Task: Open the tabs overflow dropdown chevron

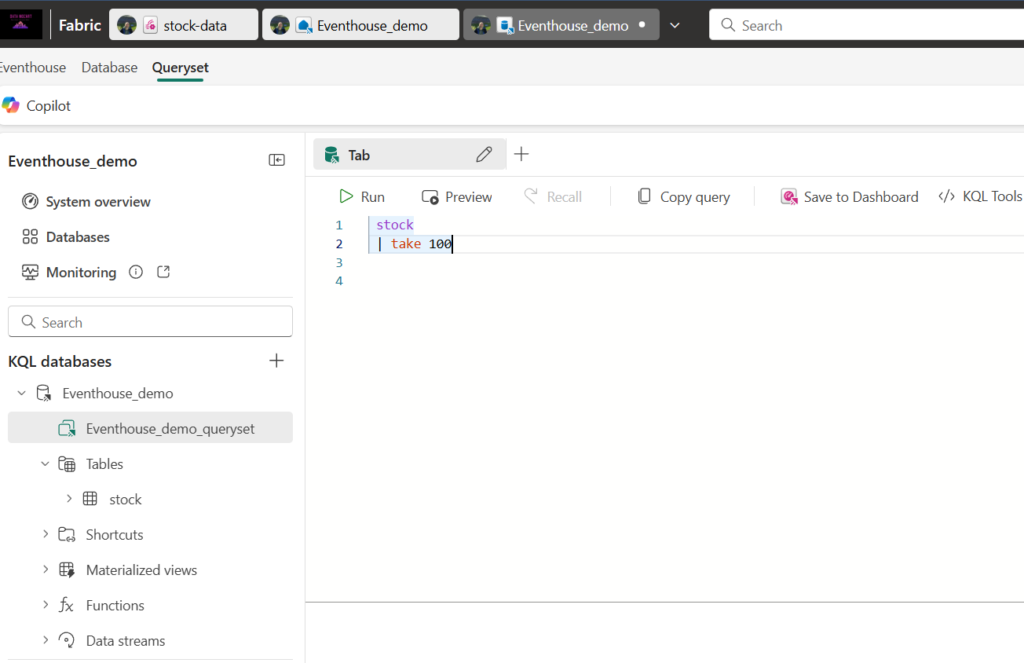Action: (675, 25)
